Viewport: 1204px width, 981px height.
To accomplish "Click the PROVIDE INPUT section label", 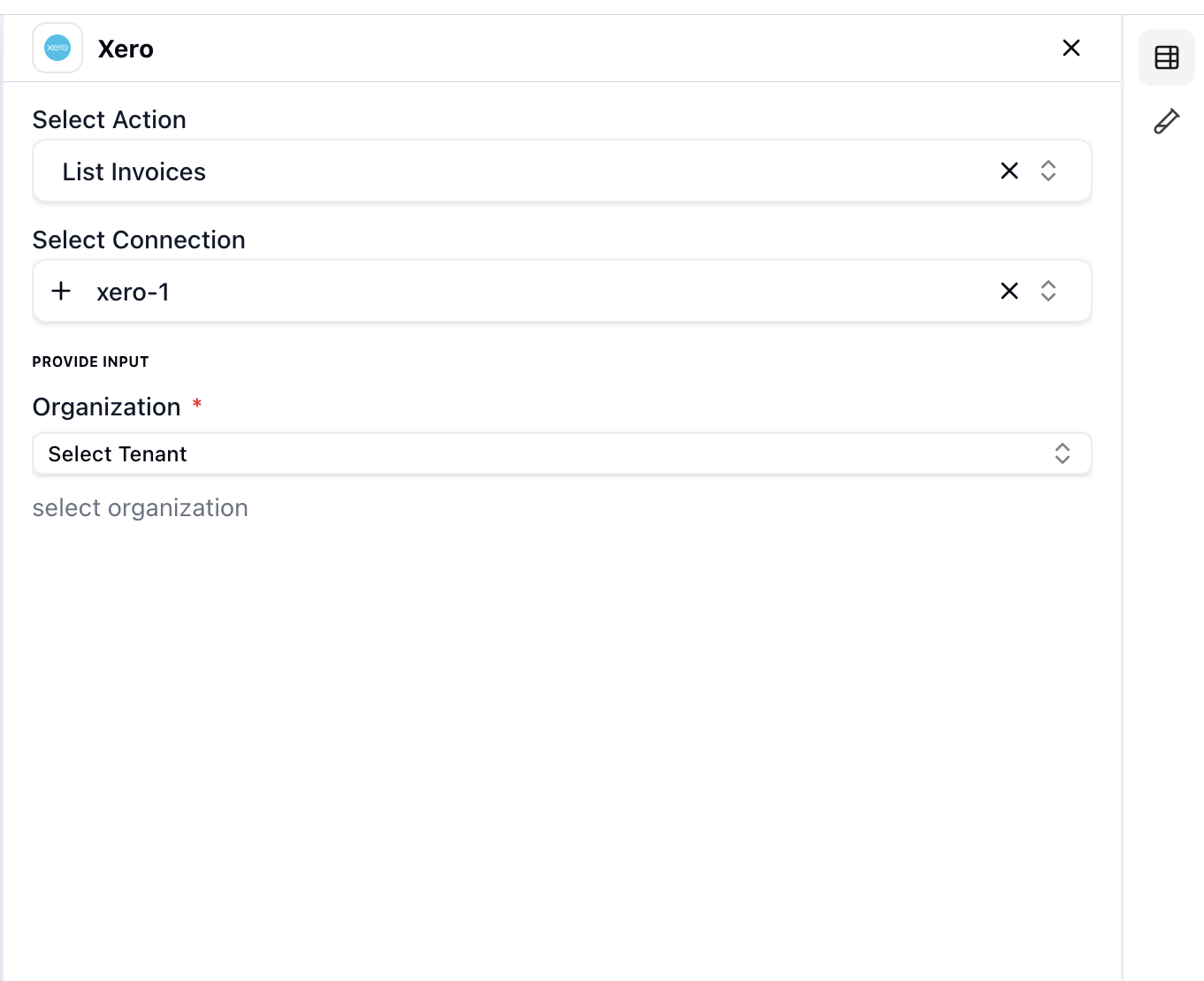I will (x=90, y=361).
